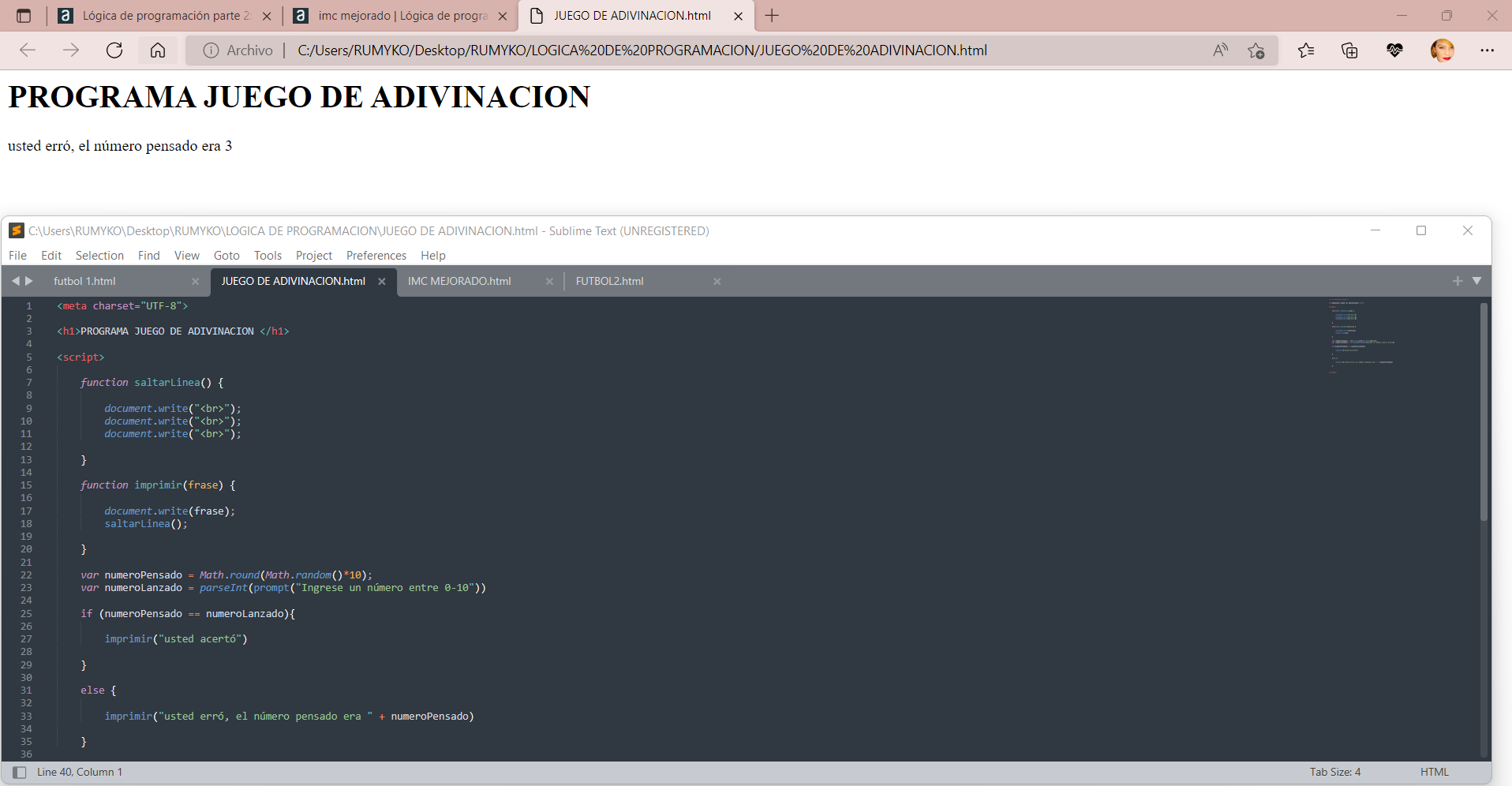Maximize the Sublime Text window
This screenshot has width=1512, height=786.
[x=1421, y=230]
